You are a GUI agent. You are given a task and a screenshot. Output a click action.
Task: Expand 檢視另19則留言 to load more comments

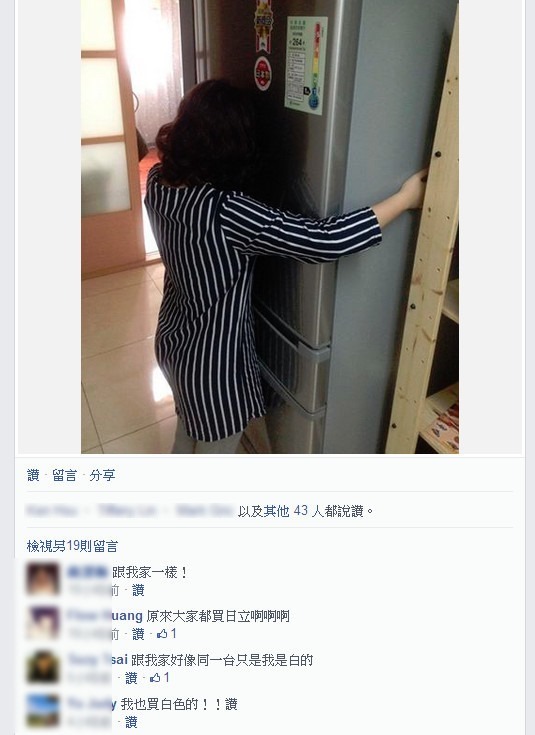pyautogui.click(x=72, y=546)
